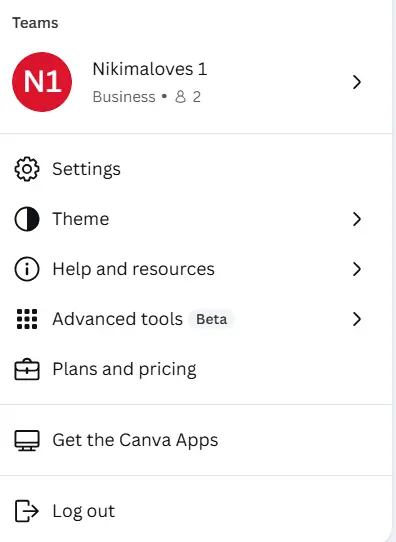The image size is (396, 542).
Task: Click the Log out arrow icon
Action: pos(27,511)
